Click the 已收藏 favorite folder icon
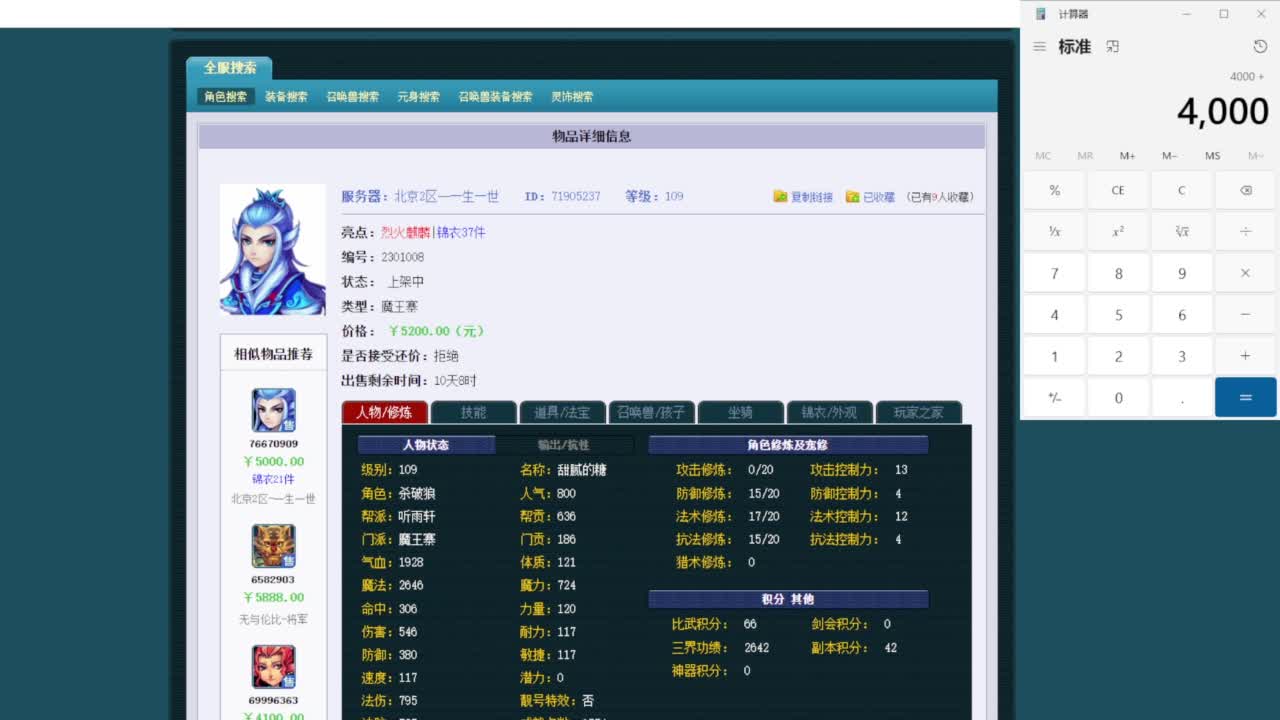 [853, 196]
